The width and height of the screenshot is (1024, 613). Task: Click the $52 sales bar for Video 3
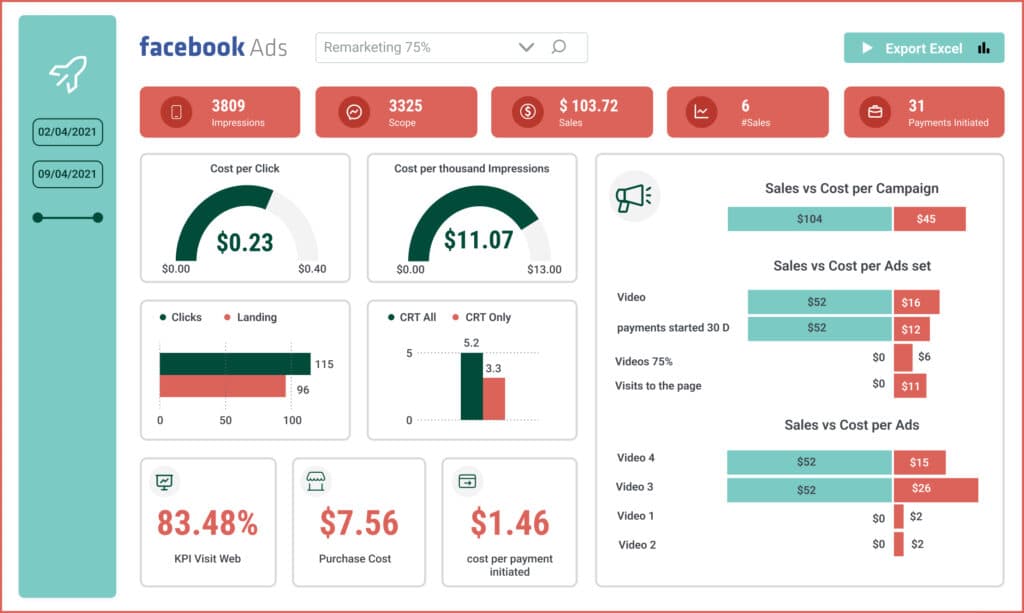(810, 490)
